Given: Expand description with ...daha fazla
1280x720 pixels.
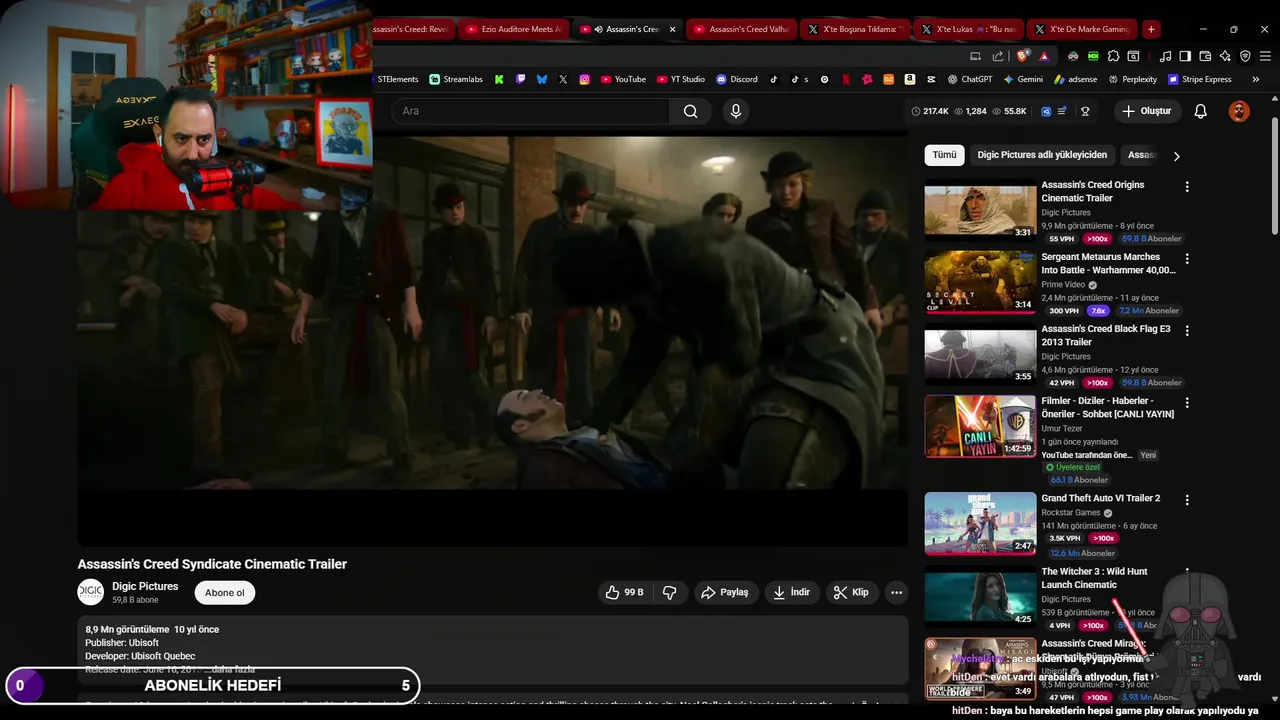Looking at the screenshot, I should point(229,669).
